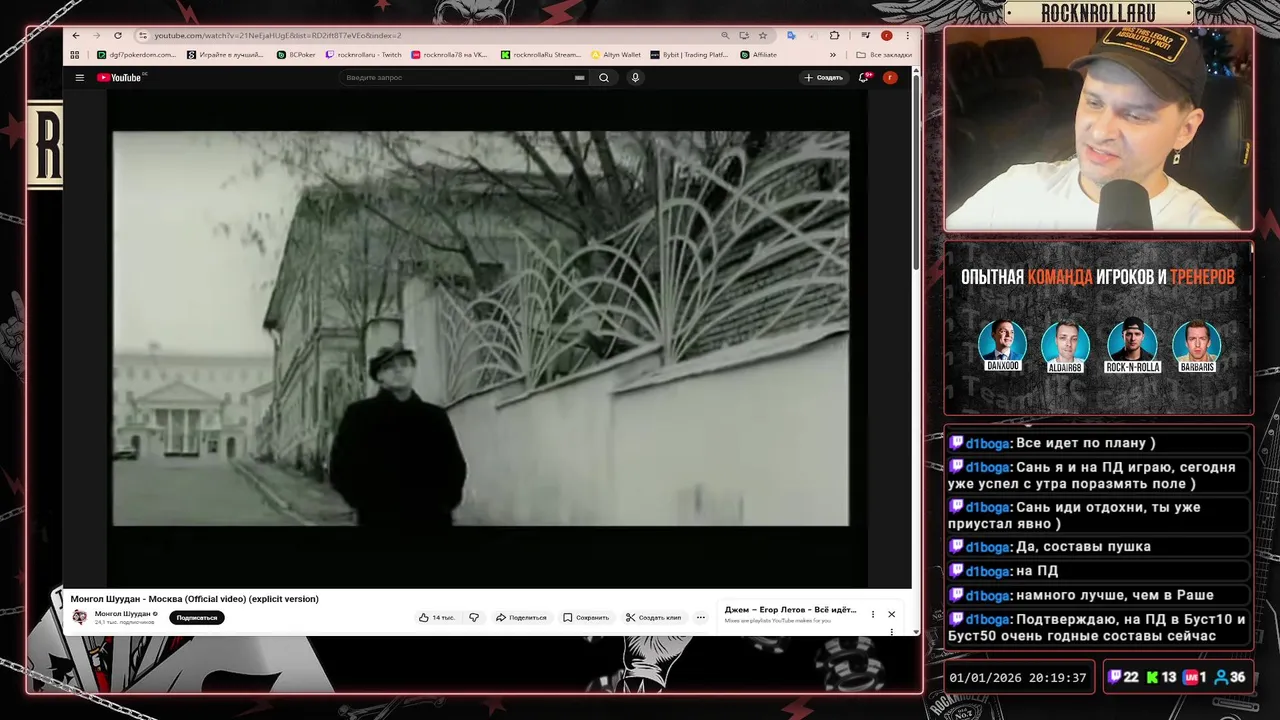Open Chrome three-dot menu
The height and width of the screenshot is (720, 1280).
pos(907,35)
